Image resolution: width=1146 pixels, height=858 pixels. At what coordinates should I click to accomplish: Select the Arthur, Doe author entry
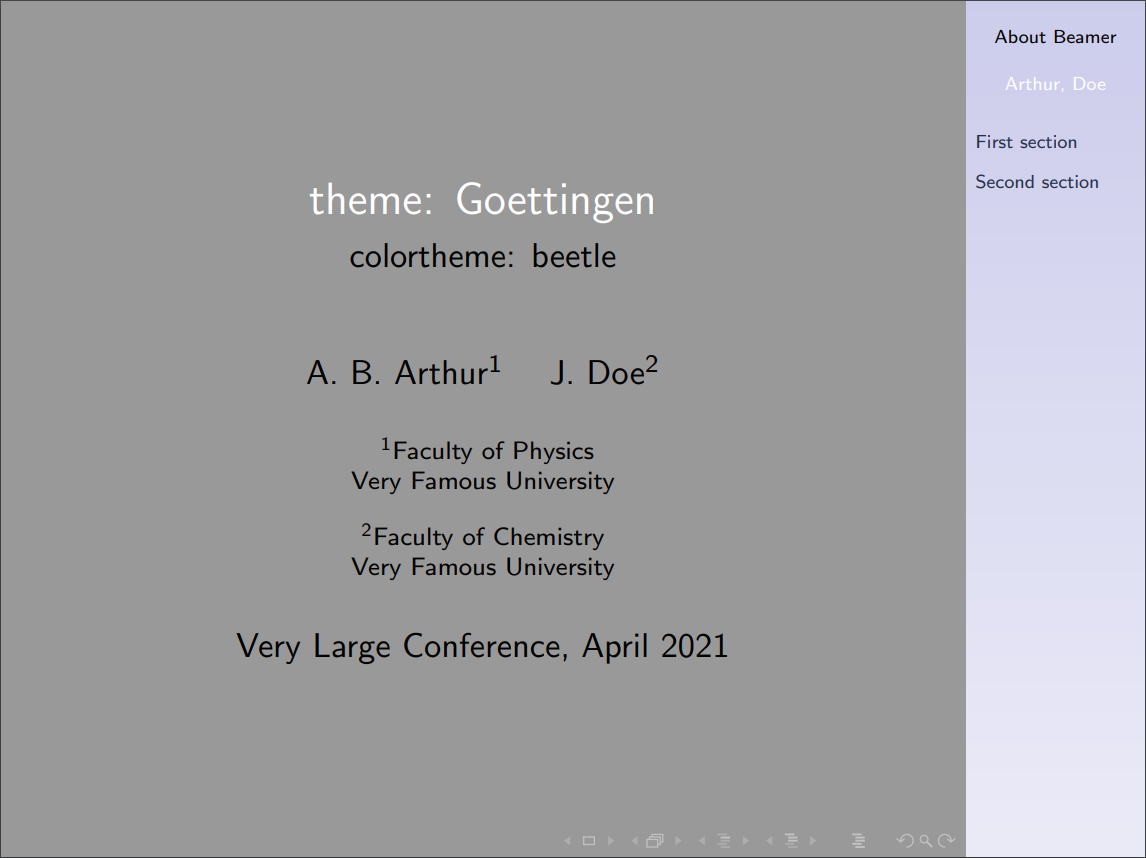1055,84
